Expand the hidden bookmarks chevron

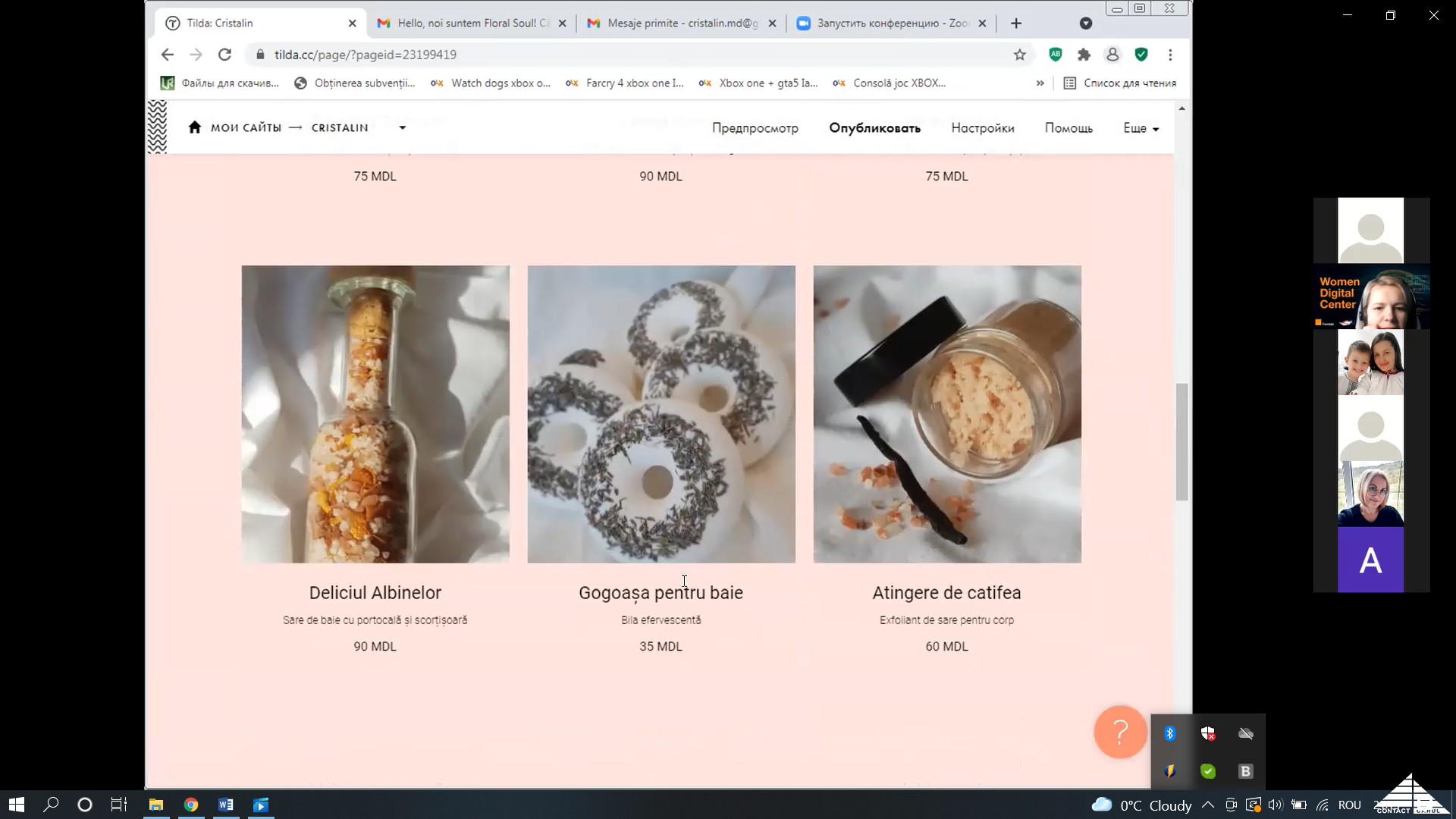click(1040, 83)
